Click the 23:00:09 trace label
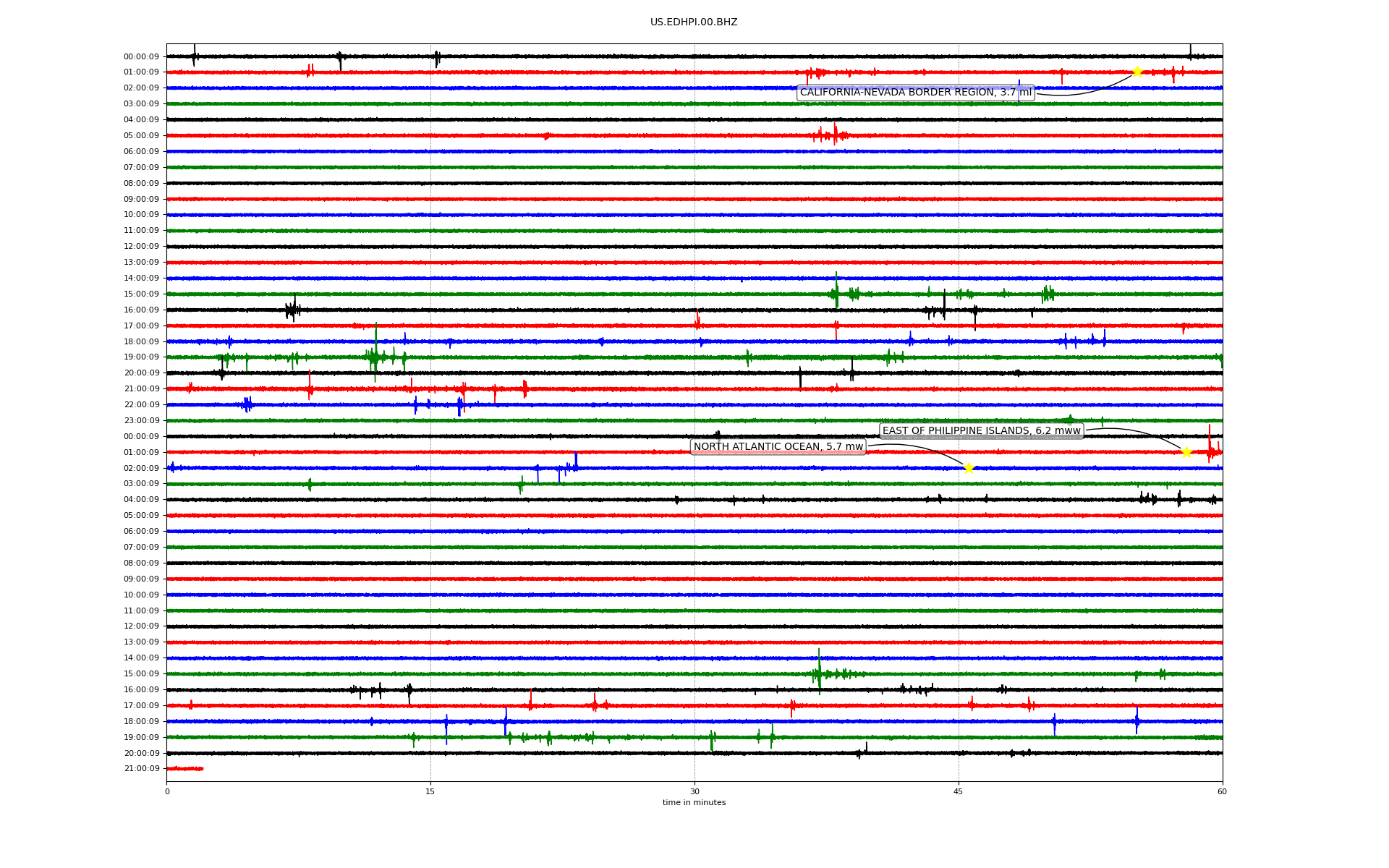 [141, 421]
